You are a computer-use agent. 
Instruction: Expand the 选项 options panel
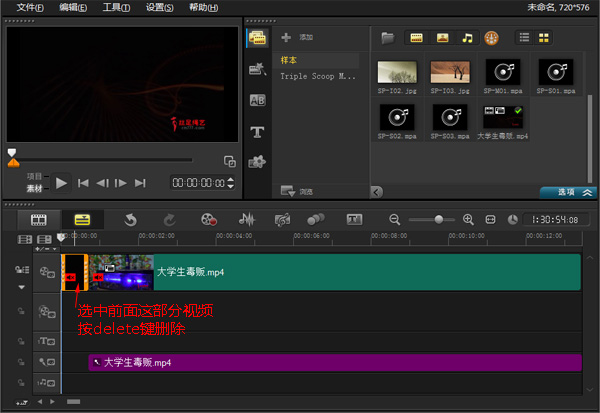click(566, 191)
